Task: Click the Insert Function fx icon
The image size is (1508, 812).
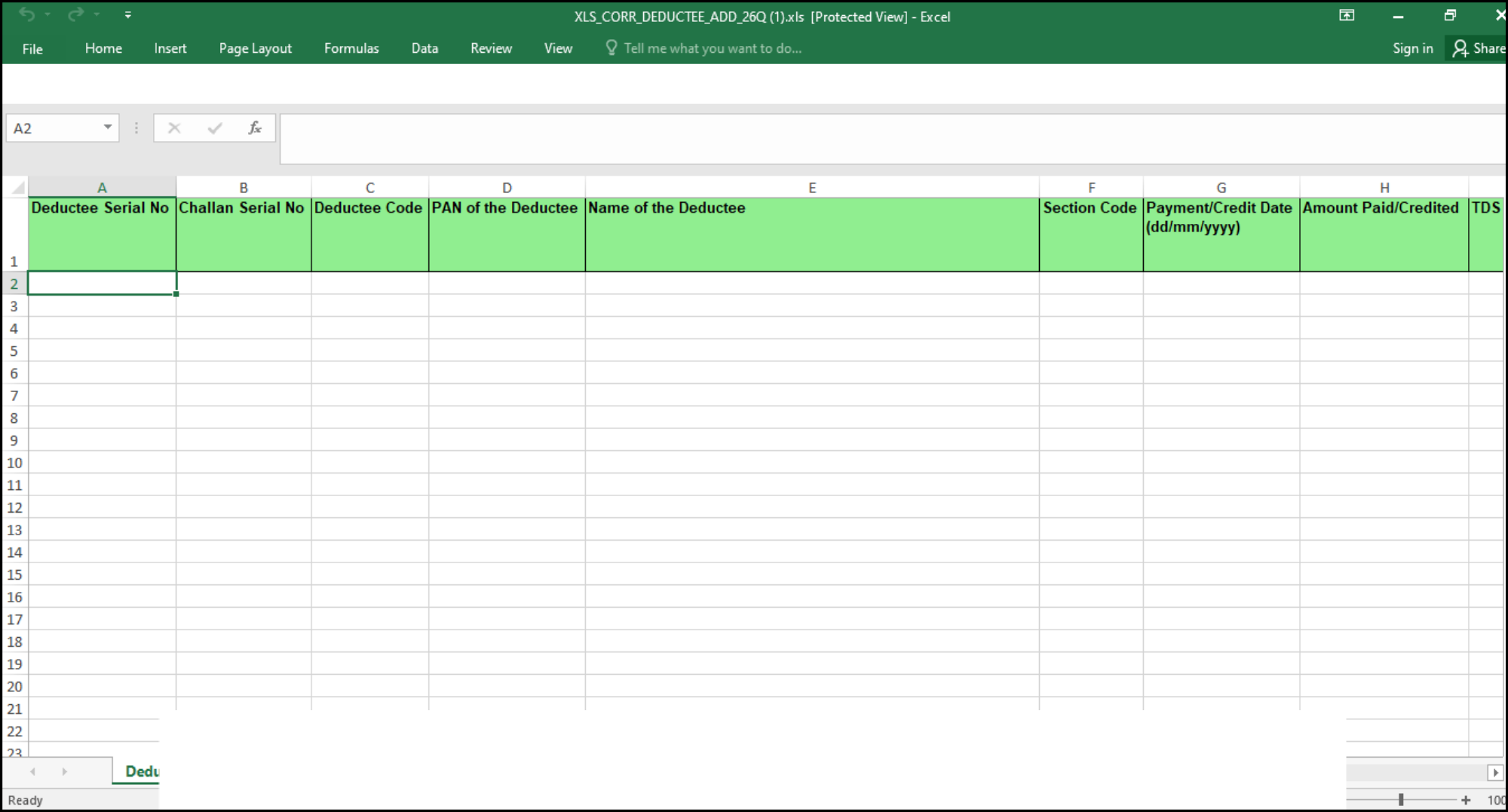Action: [255, 127]
